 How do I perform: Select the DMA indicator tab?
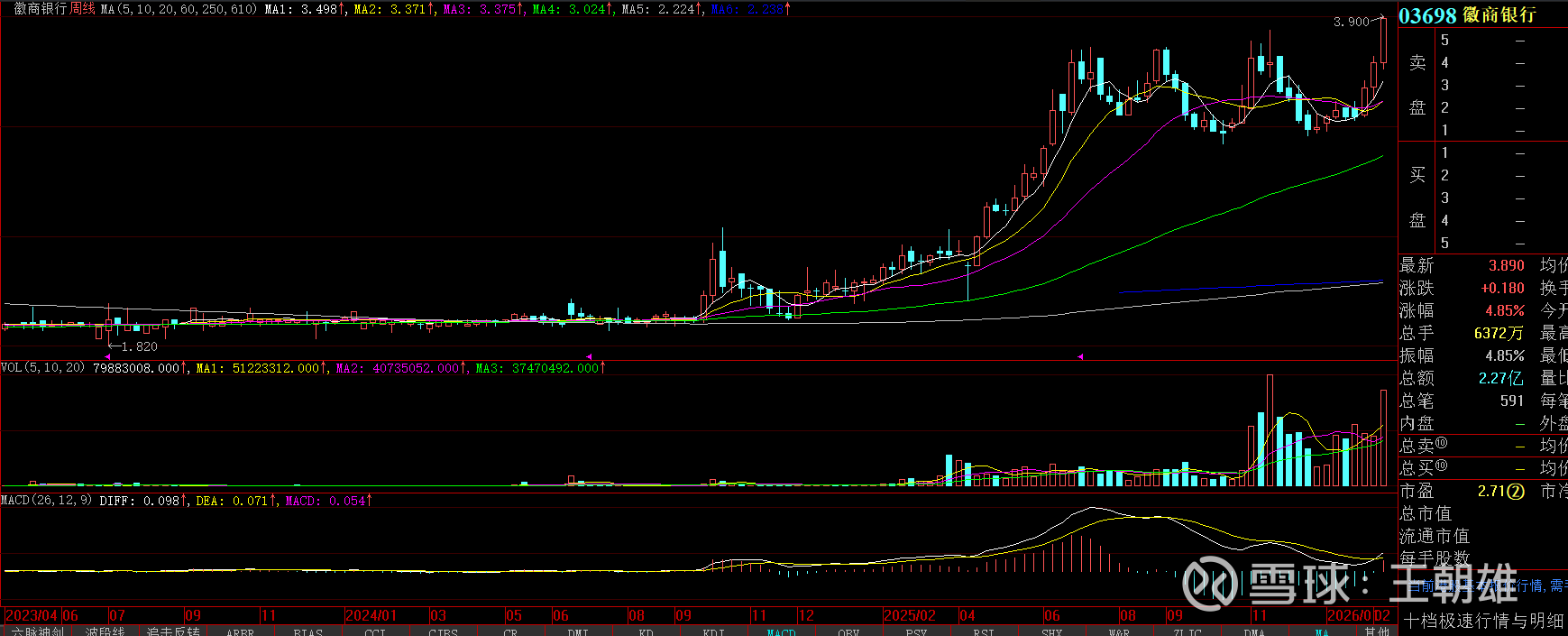click(x=1254, y=631)
